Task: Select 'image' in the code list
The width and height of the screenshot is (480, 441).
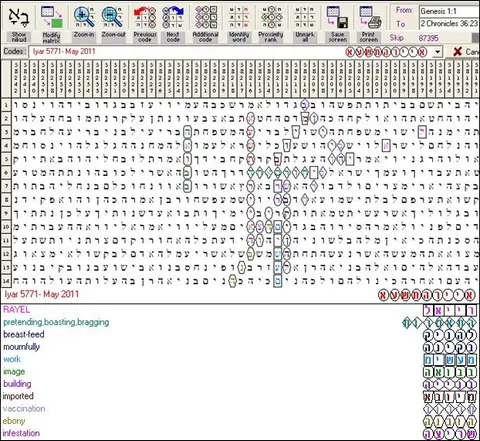Action: (14, 371)
